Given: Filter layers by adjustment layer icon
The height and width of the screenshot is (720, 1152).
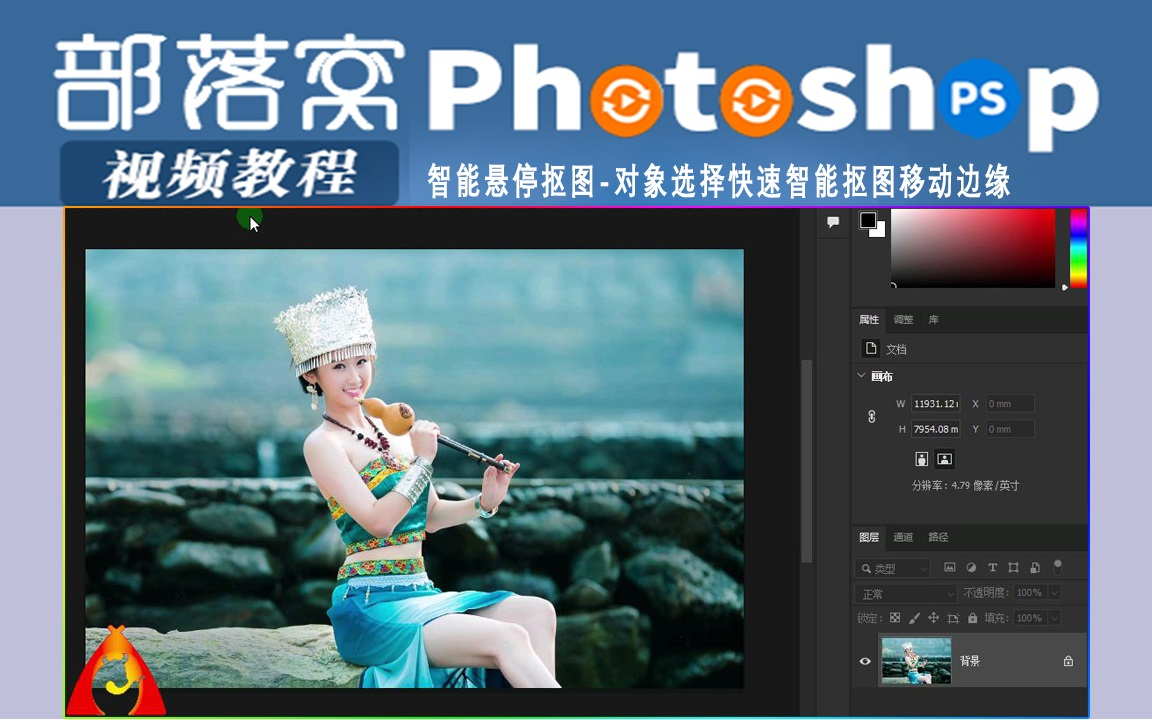Looking at the screenshot, I should (x=971, y=567).
